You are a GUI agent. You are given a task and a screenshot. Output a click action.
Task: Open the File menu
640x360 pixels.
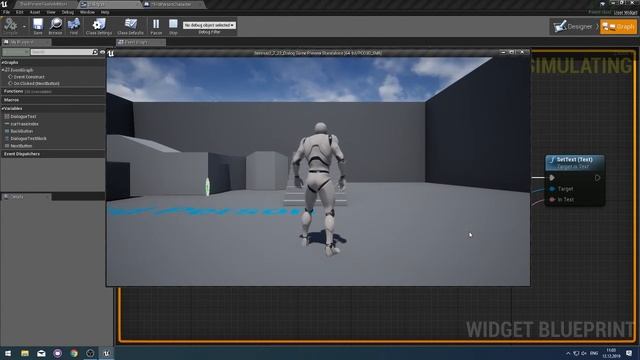tap(7, 12)
